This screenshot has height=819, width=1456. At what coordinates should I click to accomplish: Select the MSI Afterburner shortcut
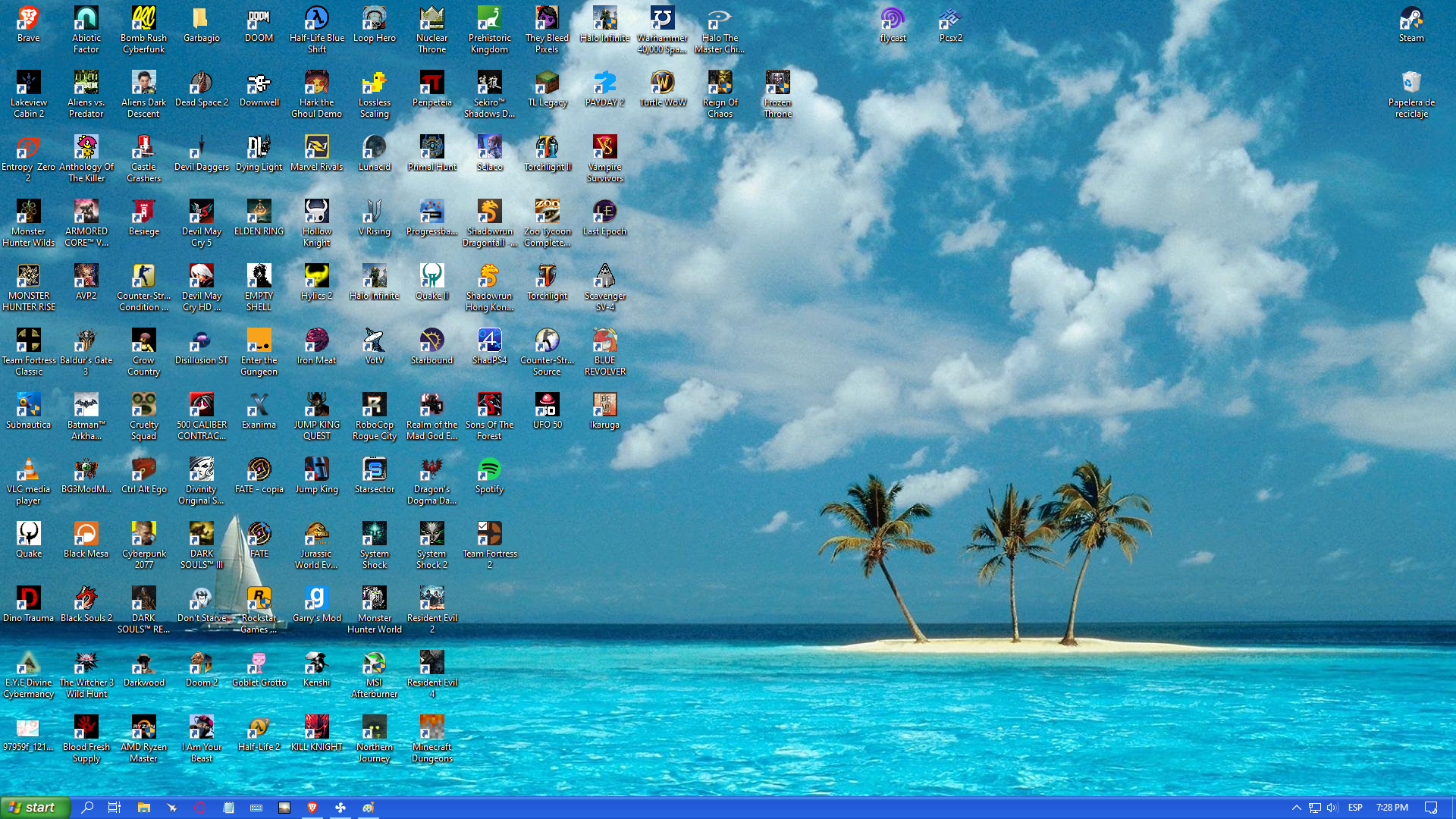[375, 674]
